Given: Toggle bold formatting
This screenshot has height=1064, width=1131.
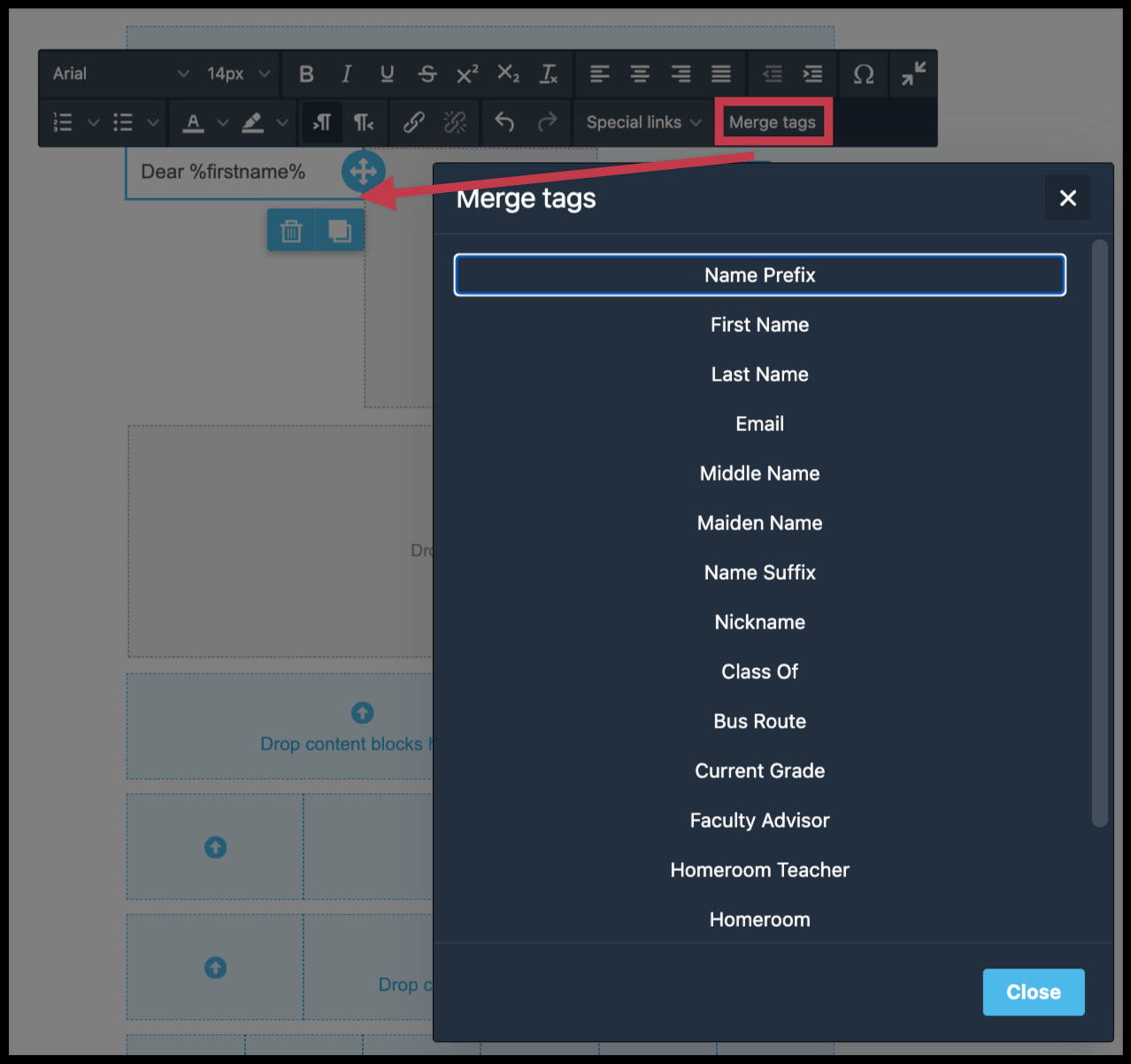Looking at the screenshot, I should coord(306,73).
